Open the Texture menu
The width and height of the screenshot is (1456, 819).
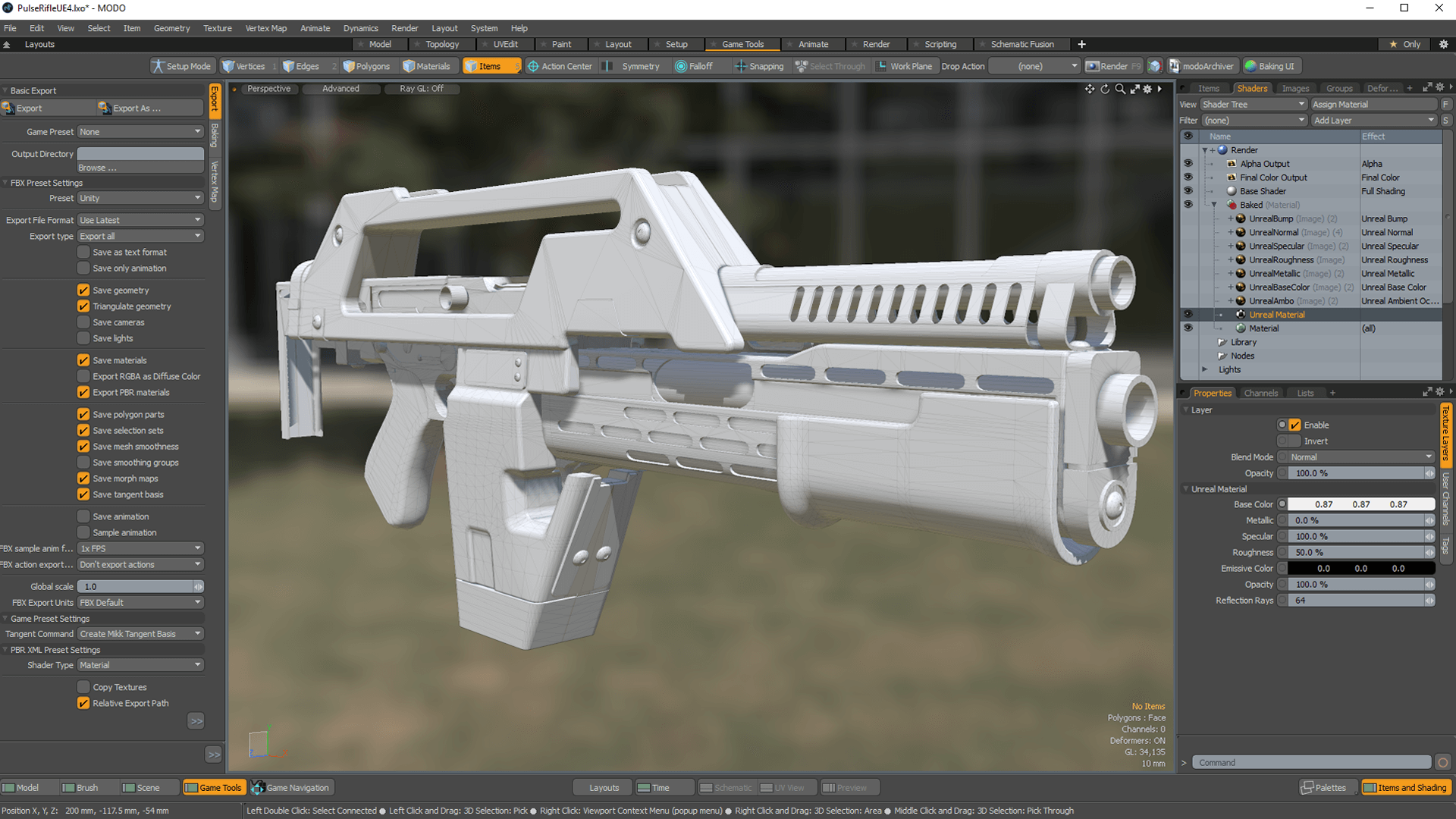point(217,28)
